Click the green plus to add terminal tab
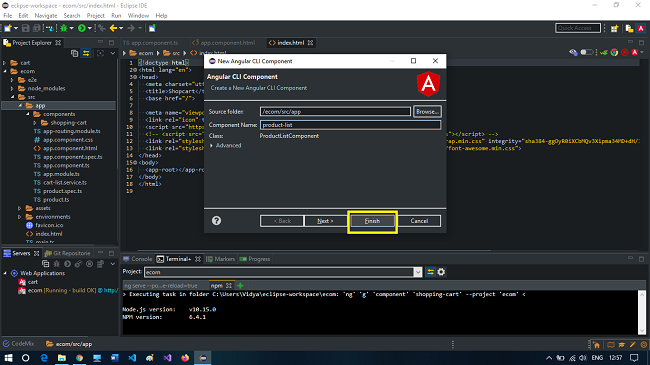 (x=240, y=285)
